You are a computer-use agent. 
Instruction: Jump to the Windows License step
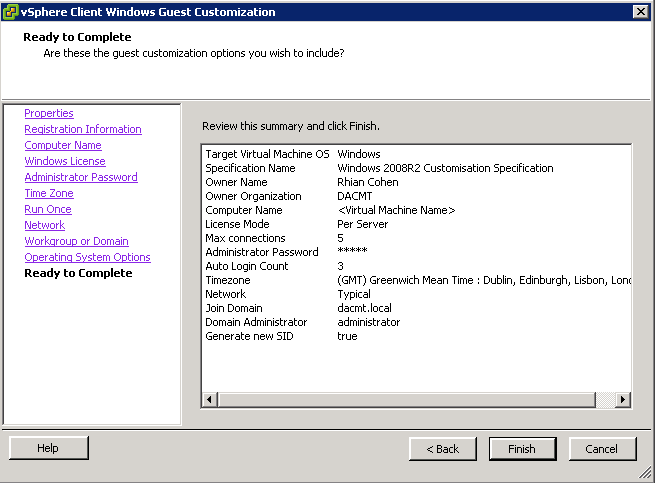point(65,161)
